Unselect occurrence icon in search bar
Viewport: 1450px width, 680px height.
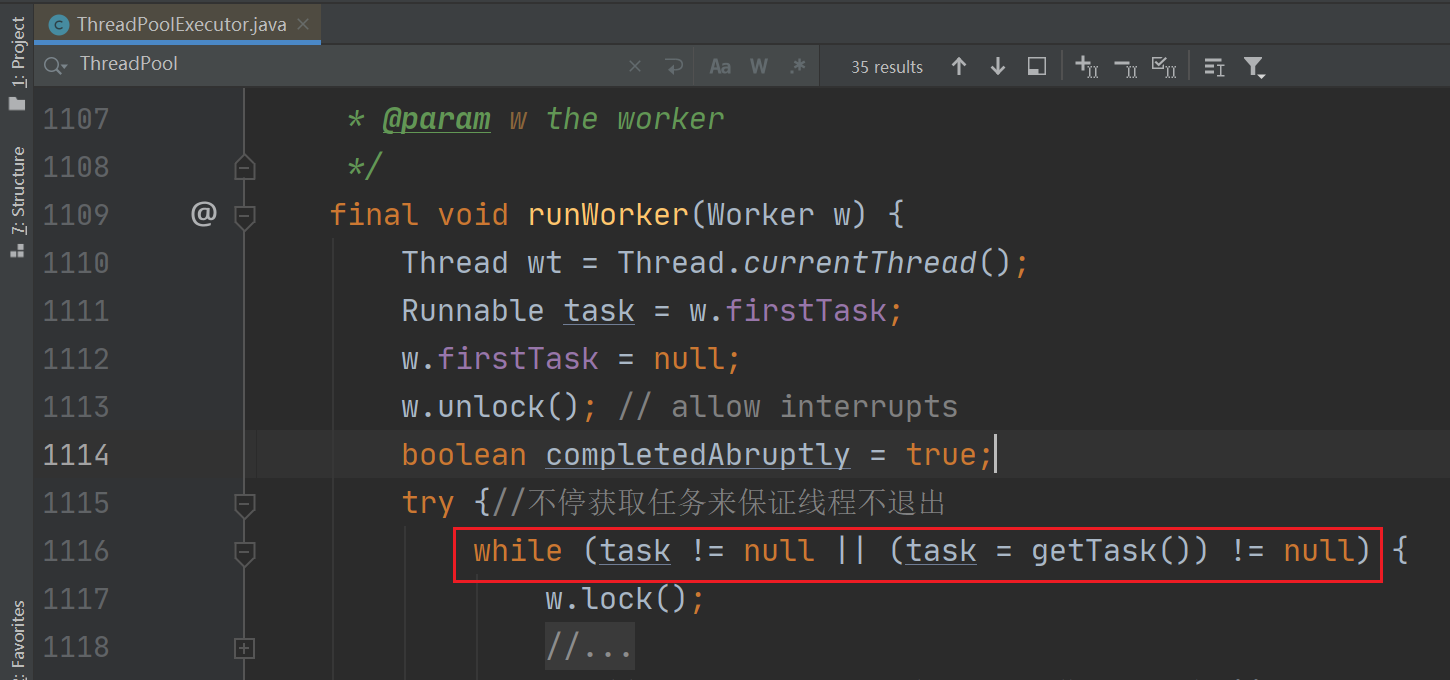point(1126,67)
